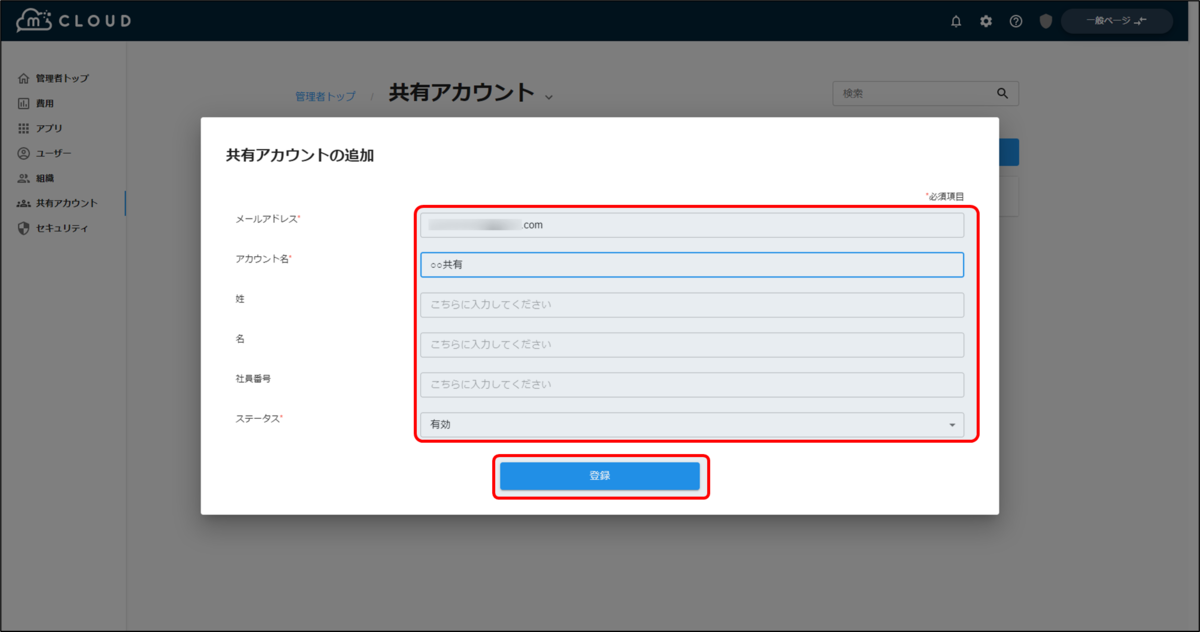Click the 姓 text input field
The image size is (1200, 632).
691,304
